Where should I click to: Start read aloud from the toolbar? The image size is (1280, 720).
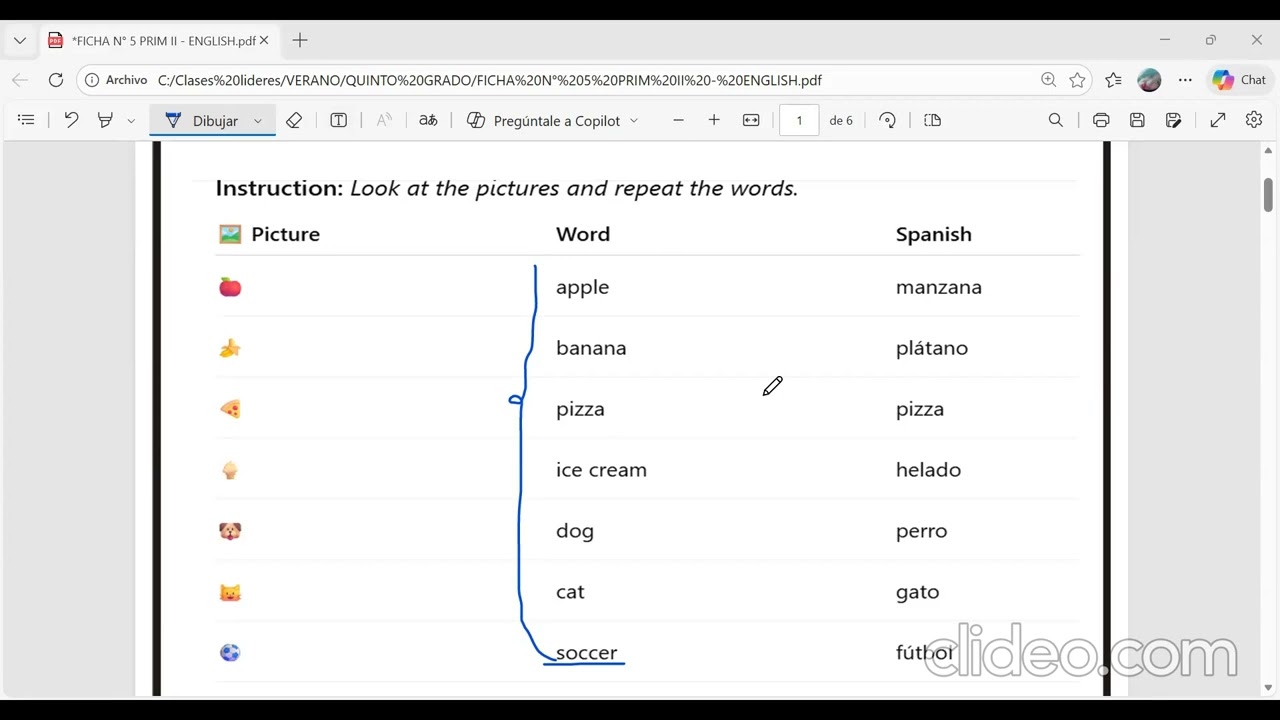click(x=384, y=120)
